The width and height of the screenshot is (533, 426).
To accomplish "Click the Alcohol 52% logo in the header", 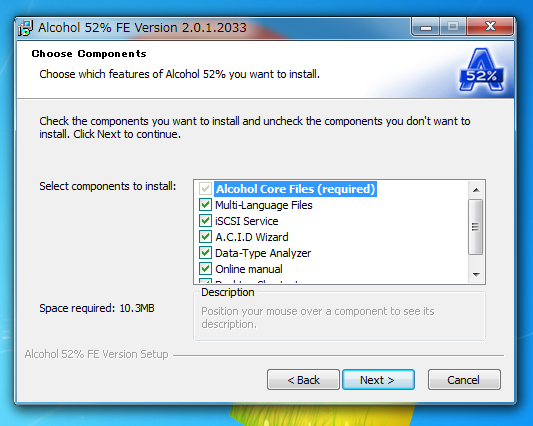I will point(481,70).
